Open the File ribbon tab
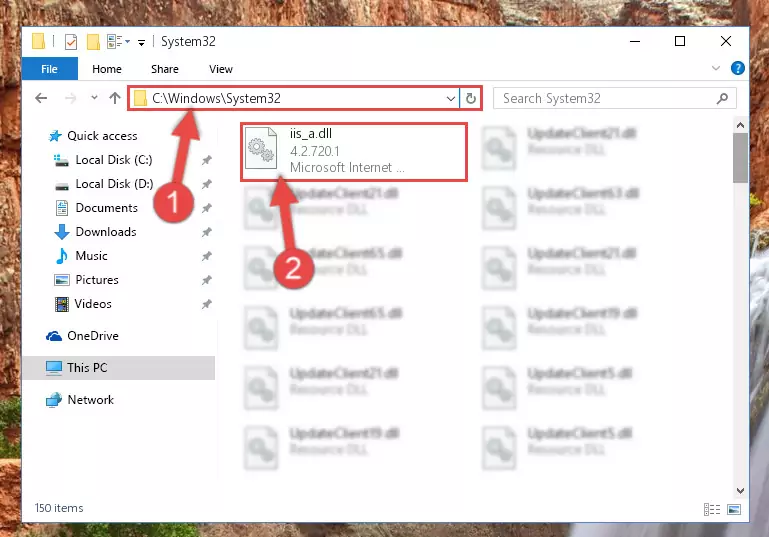 tap(50, 69)
